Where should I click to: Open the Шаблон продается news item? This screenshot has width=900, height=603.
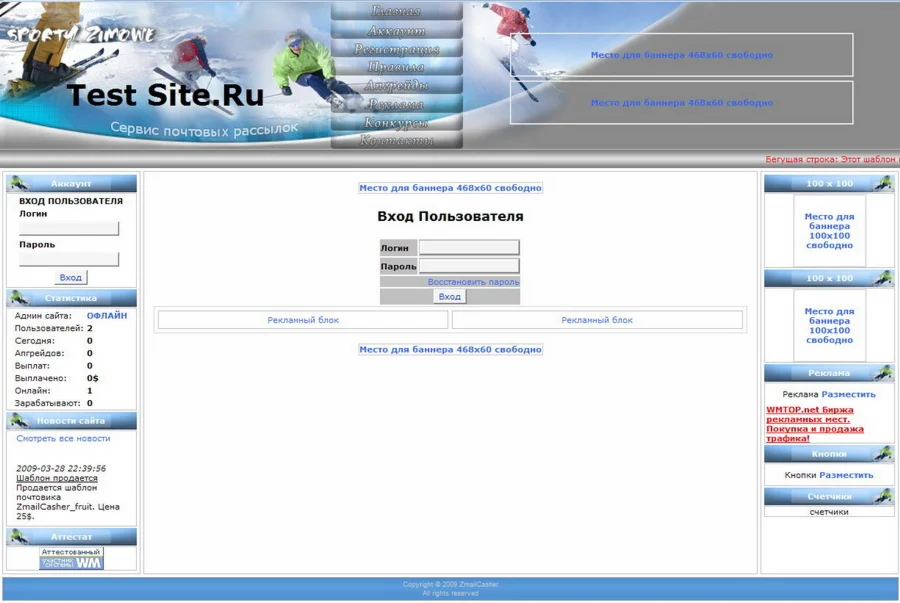[57, 478]
